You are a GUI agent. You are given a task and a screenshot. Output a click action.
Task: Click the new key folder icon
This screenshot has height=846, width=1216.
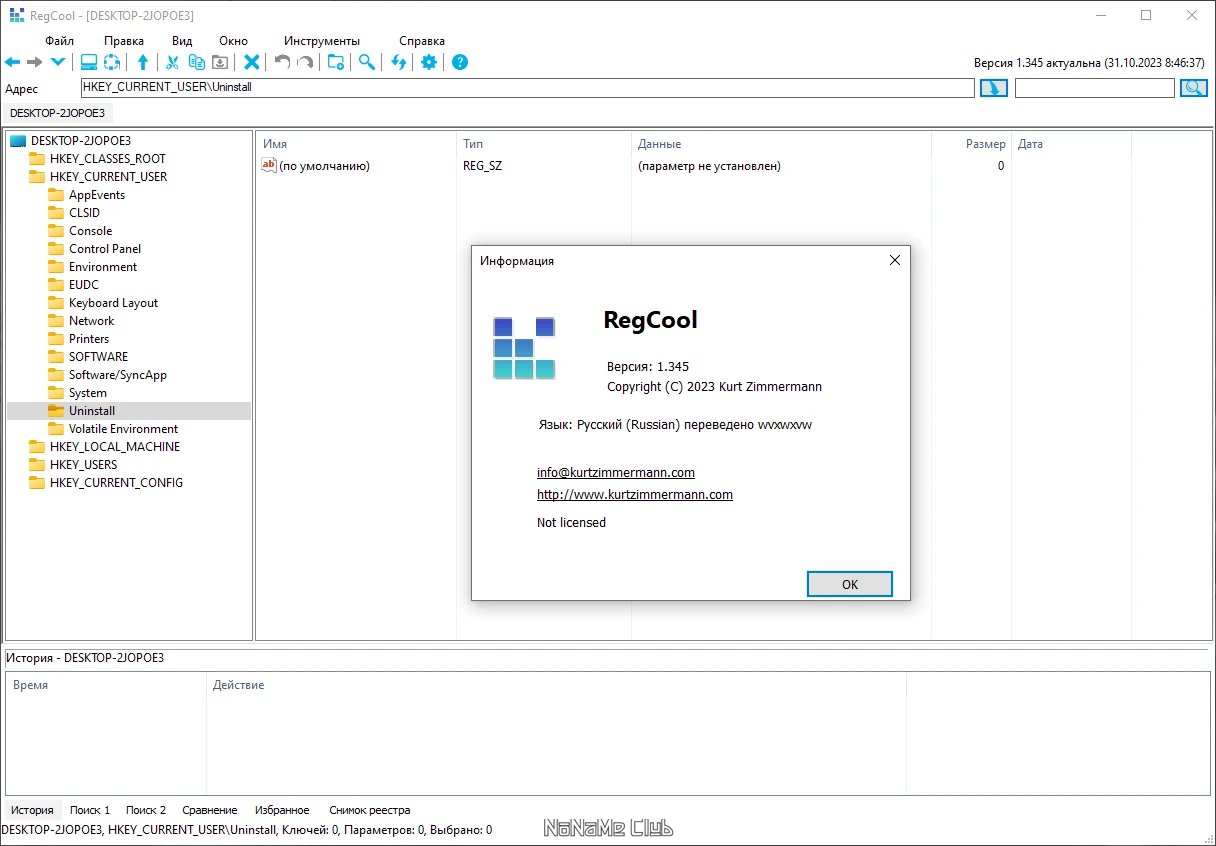tap(336, 62)
